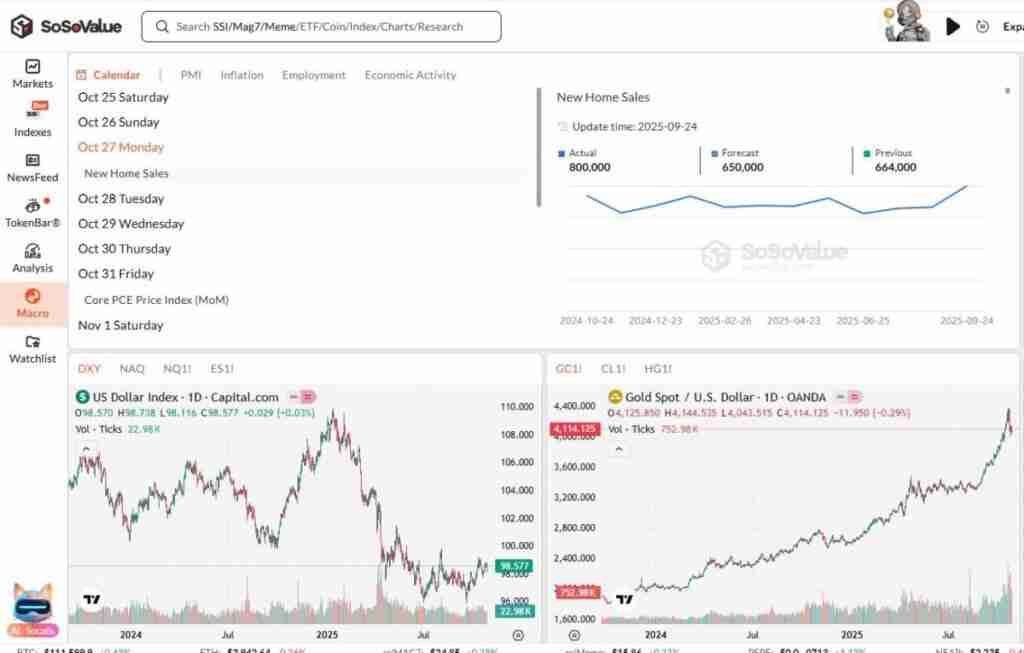
Task: Toggle the Previous series legend
Action: 892,153
